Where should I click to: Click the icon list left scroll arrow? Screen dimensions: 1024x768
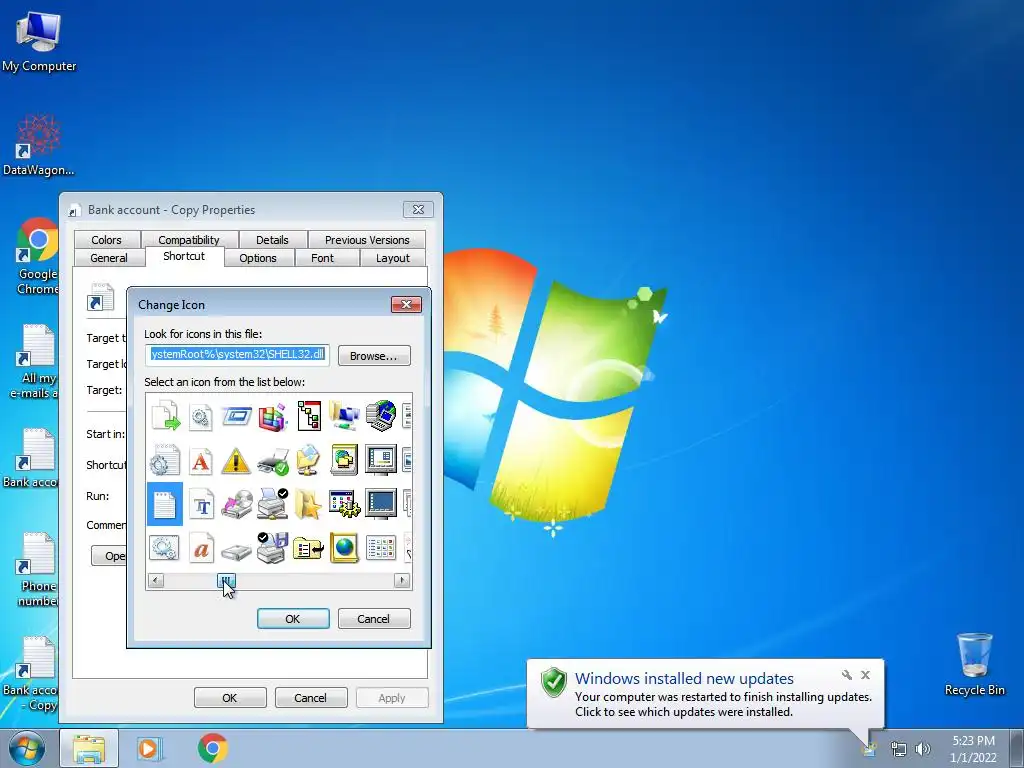155,580
